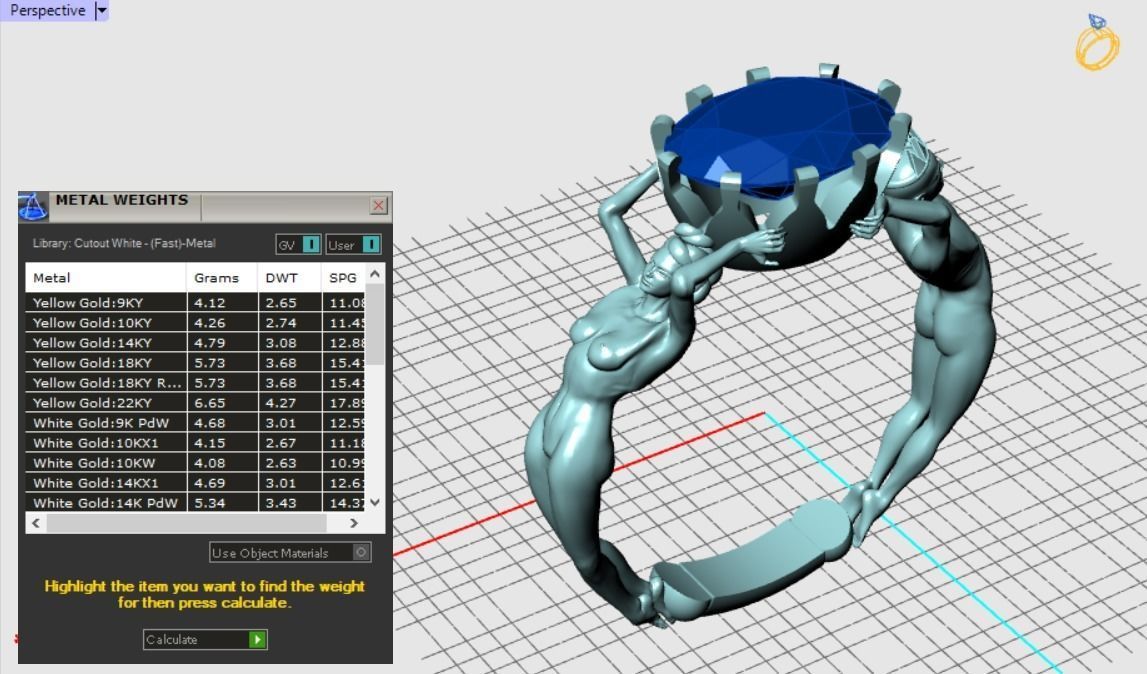Click the 4.27 DWT value
Image resolution: width=1147 pixels, height=674 pixels.
280,403
